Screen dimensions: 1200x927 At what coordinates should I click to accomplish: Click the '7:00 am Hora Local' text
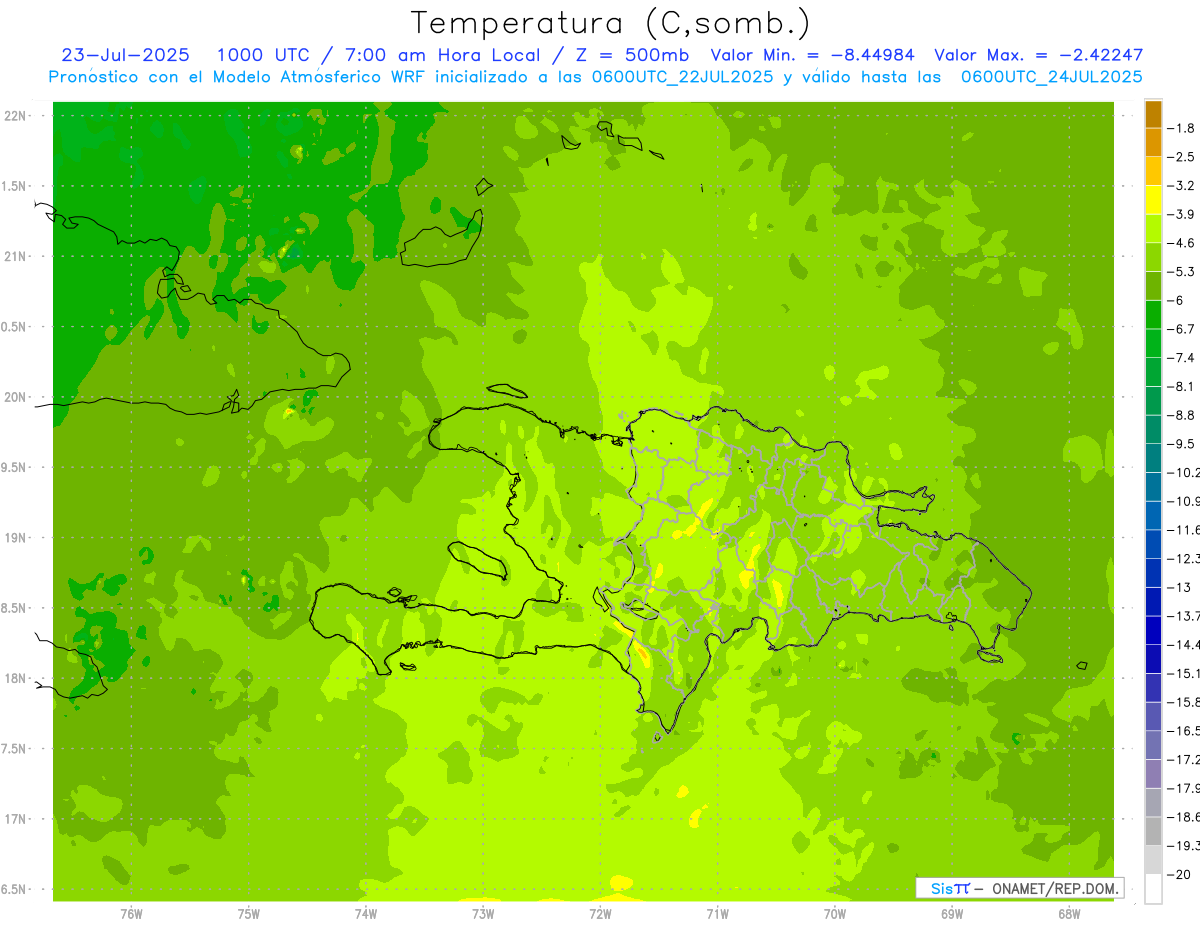[x=443, y=55]
